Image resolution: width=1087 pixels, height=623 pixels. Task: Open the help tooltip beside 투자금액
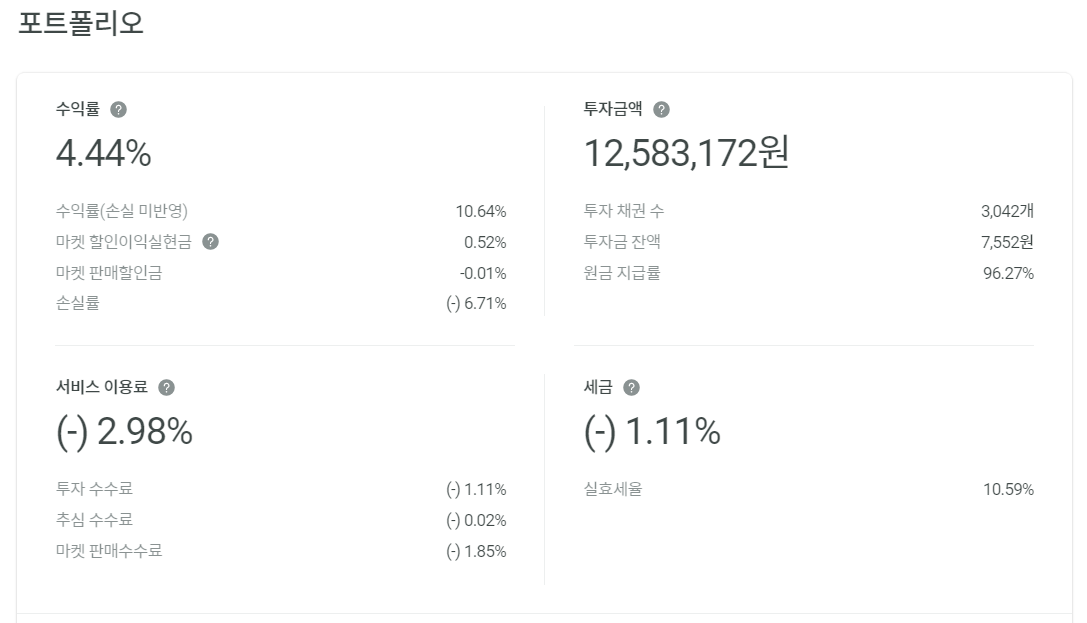tap(661, 109)
